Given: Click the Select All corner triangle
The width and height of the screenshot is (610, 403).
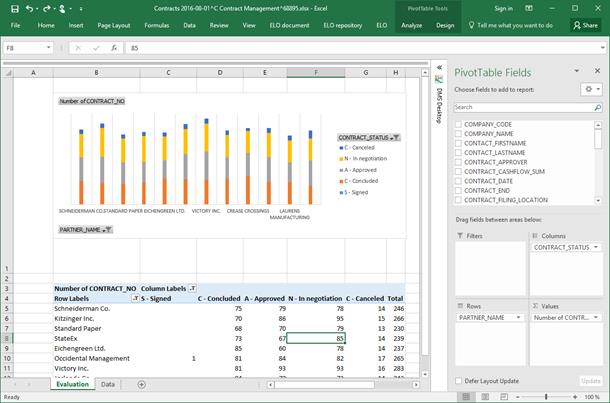Looking at the screenshot, I should tap(8, 73).
